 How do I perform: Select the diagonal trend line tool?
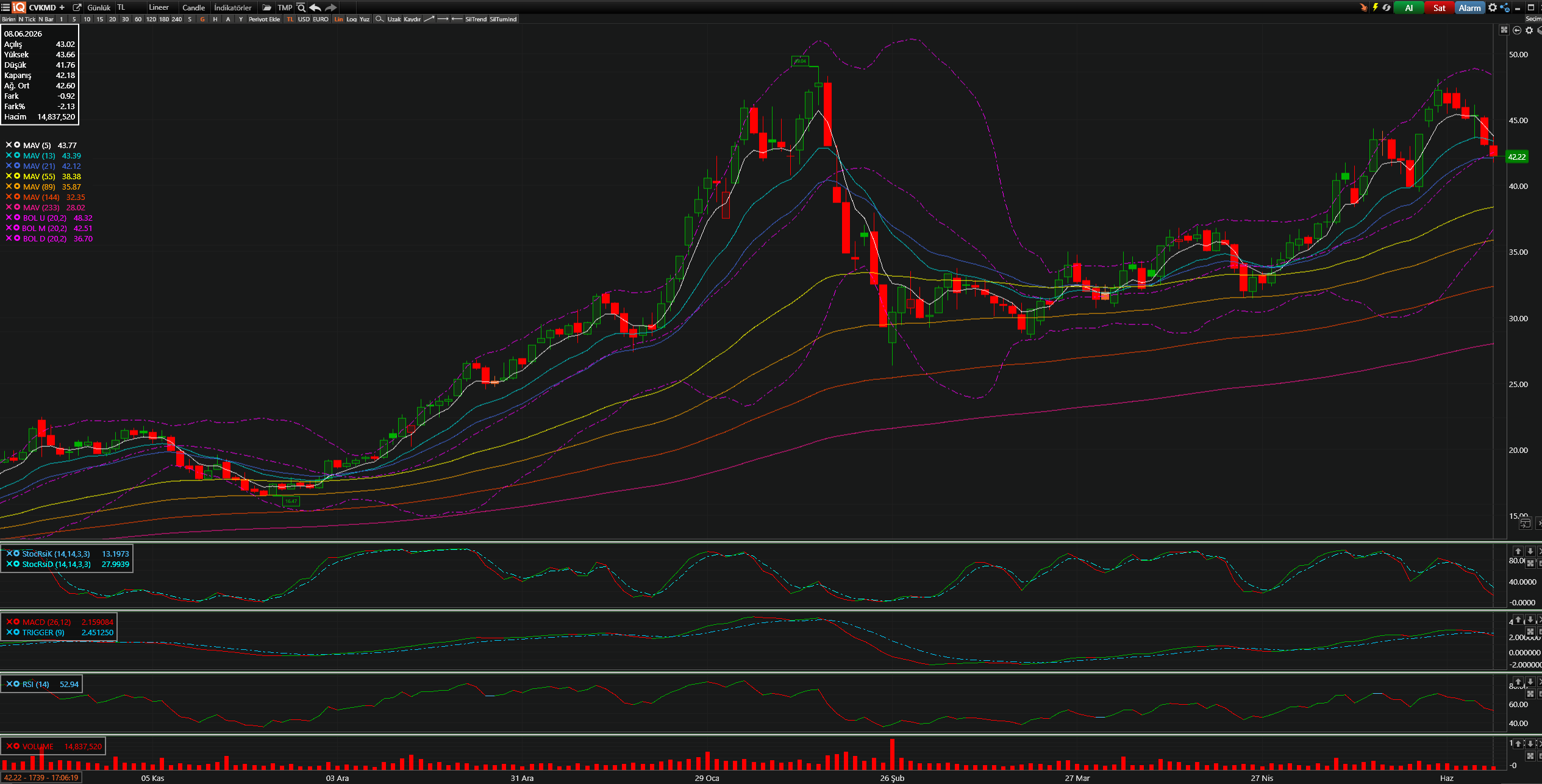[x=429, y=19]
